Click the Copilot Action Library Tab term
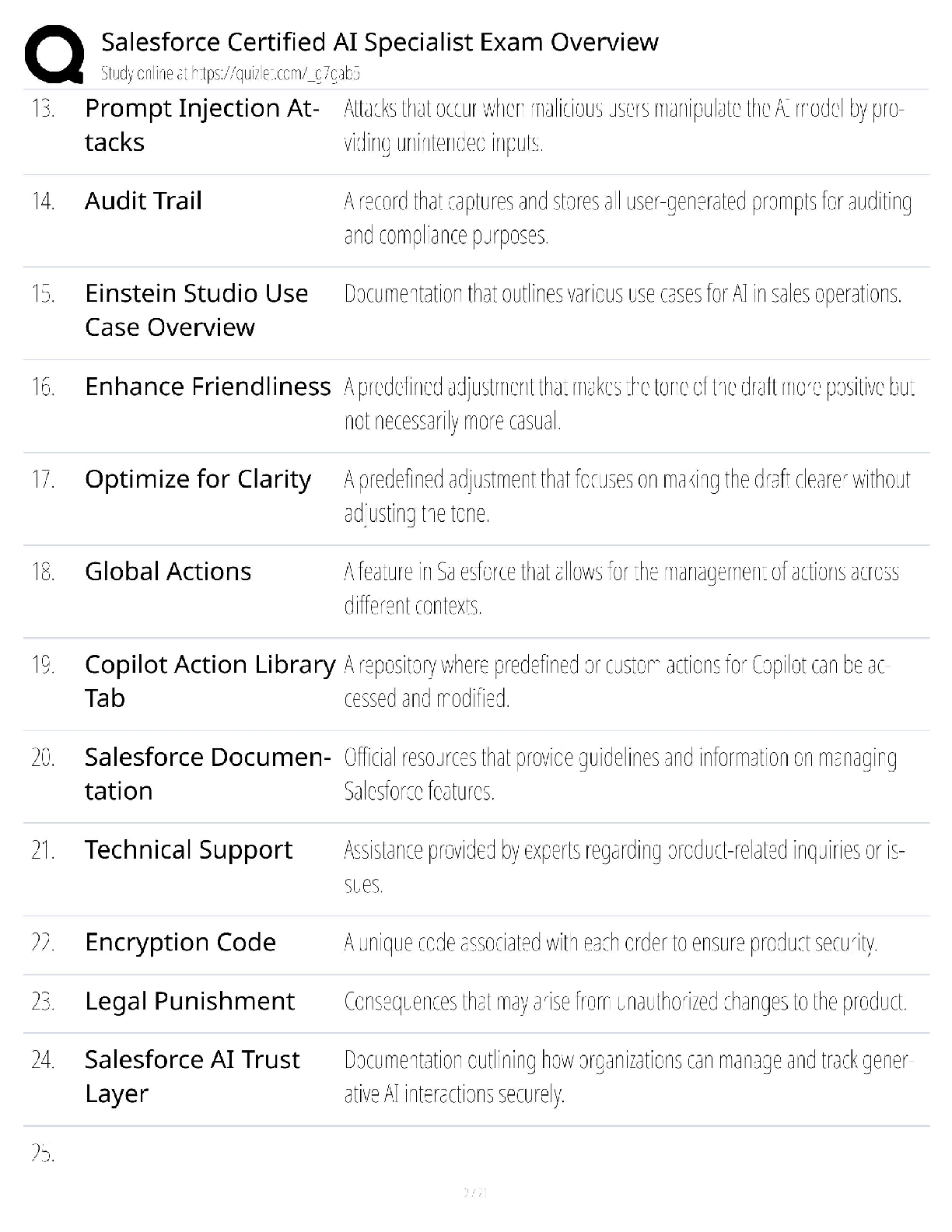The height and width of the screenshot is (1232, 952). pos(210,681)
